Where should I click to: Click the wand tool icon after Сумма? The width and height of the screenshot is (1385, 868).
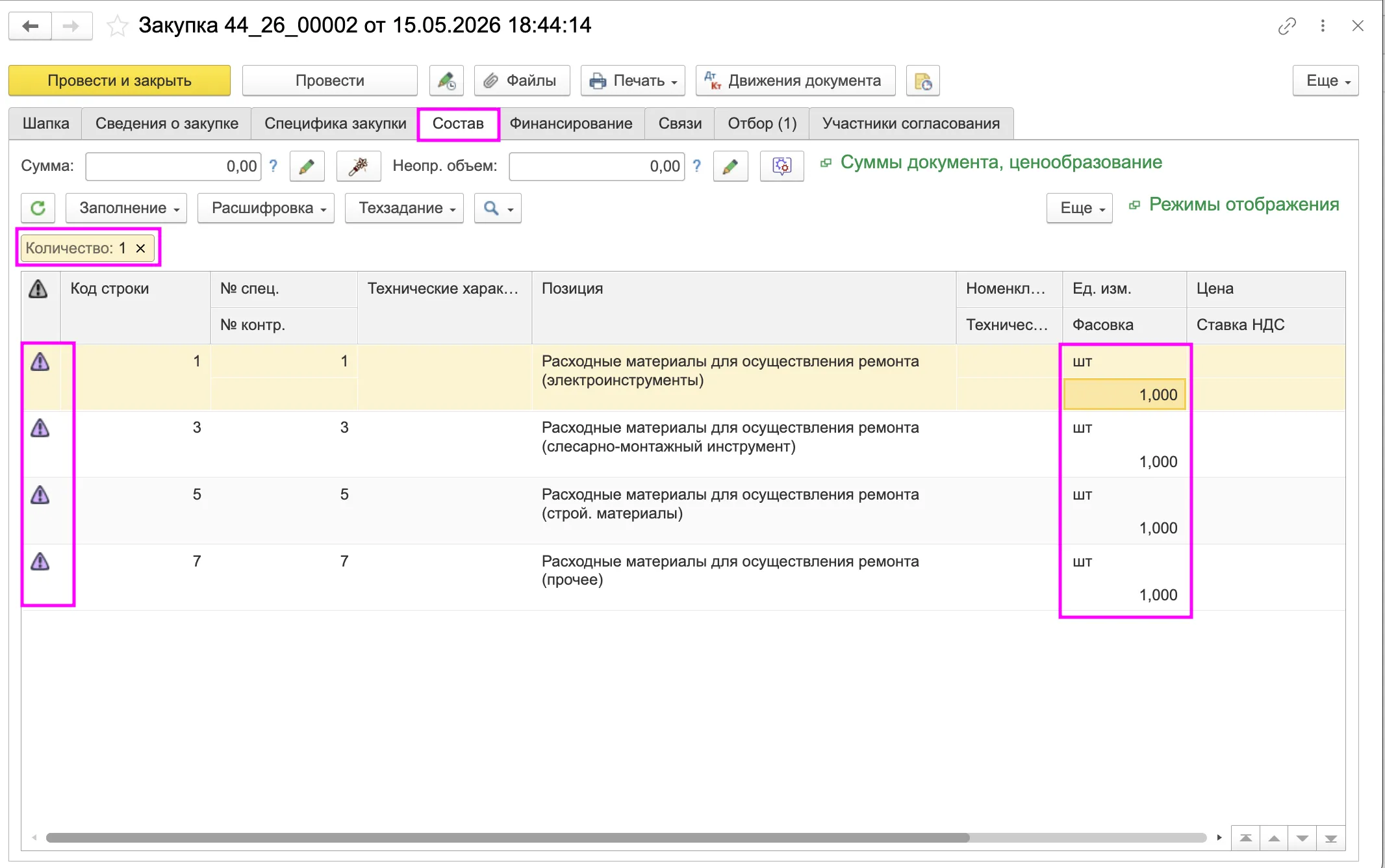tap(358, 166)
